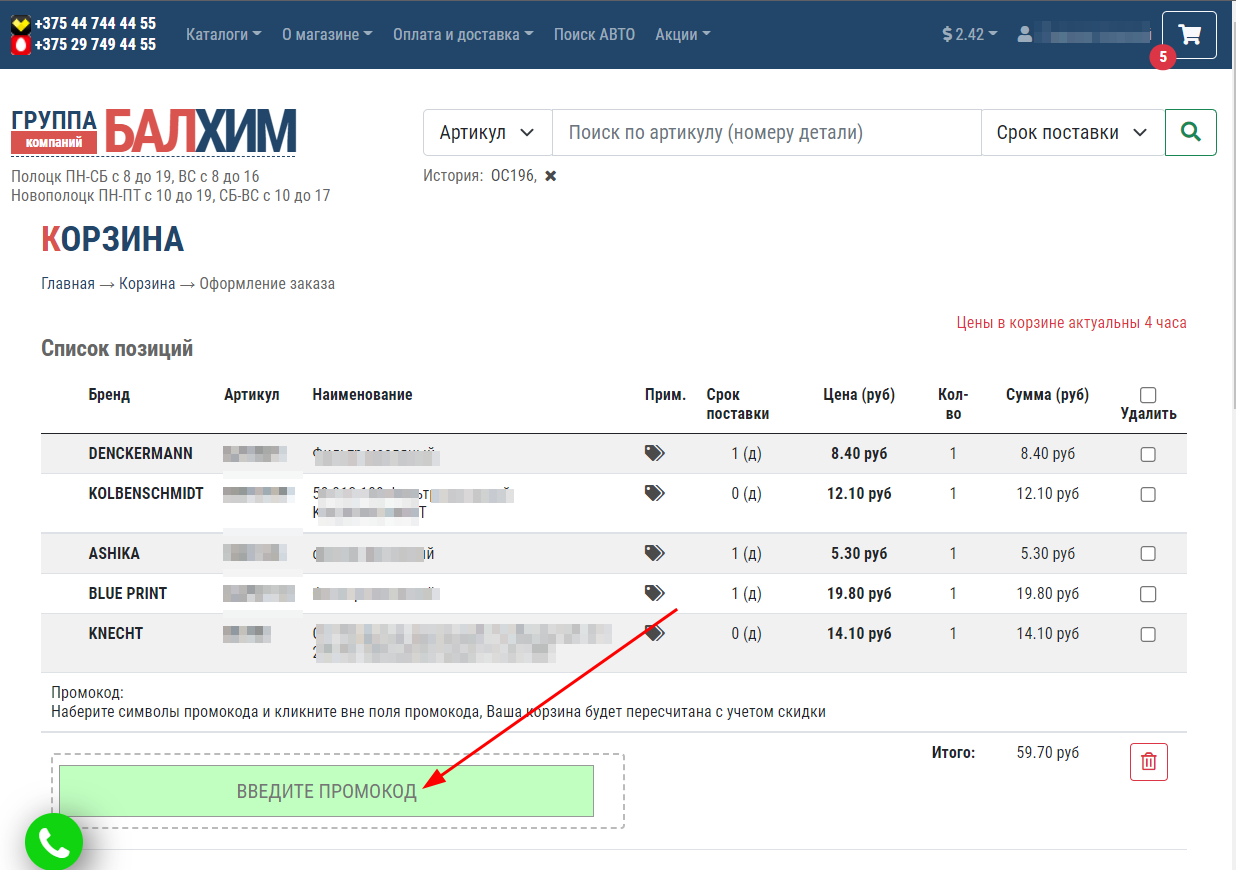Click the tag icon in DENCKERMANN row
Image resolution: width=1236 pixels, height=870 pixels.
click(654, 453)
